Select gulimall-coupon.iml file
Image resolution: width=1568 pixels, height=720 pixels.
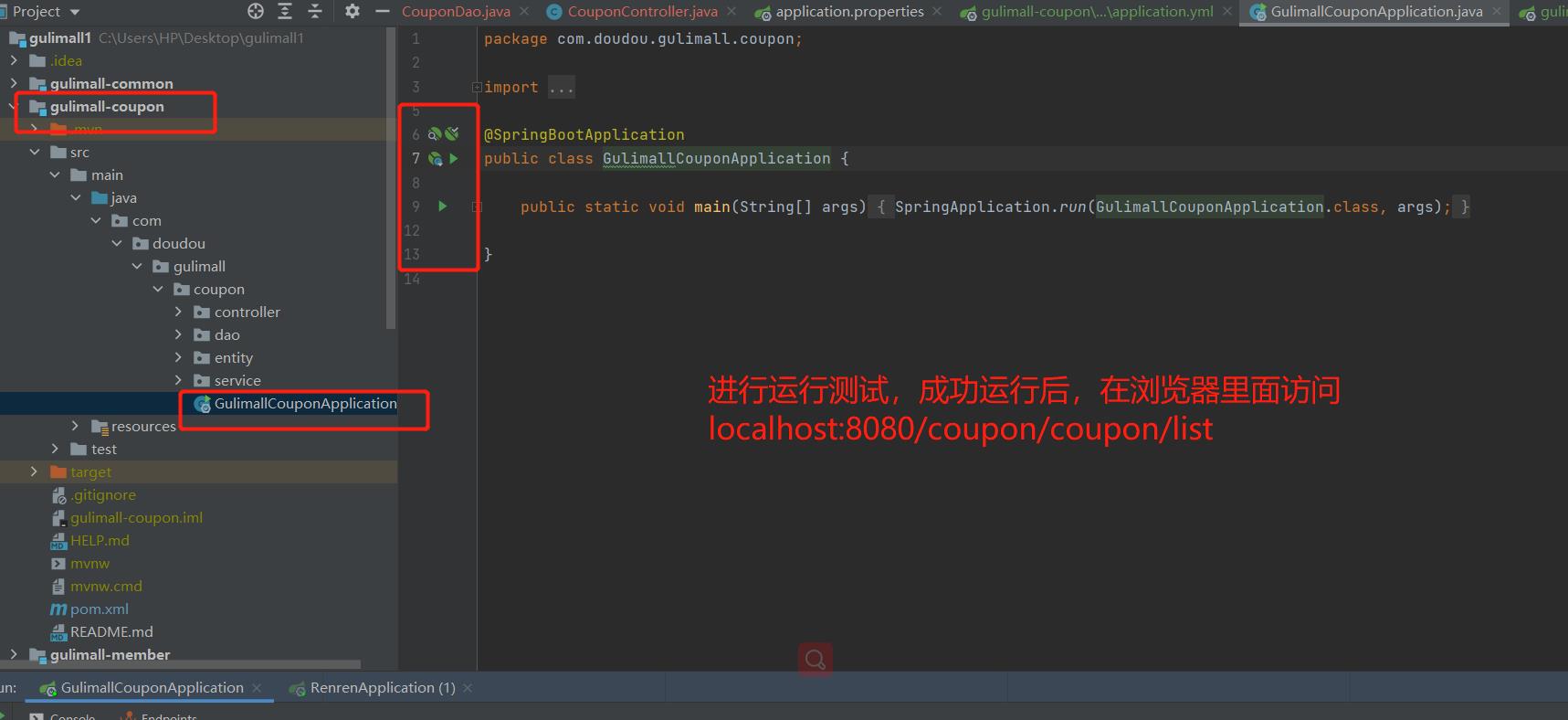[136, 517]
